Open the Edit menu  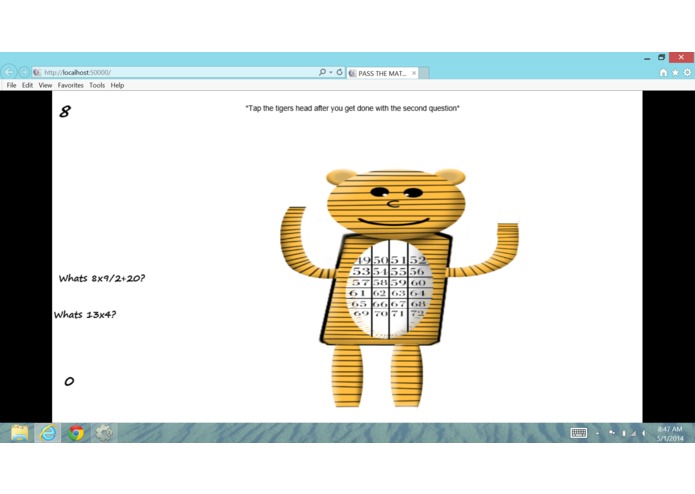pyautogui.click(x=27, y=85)
